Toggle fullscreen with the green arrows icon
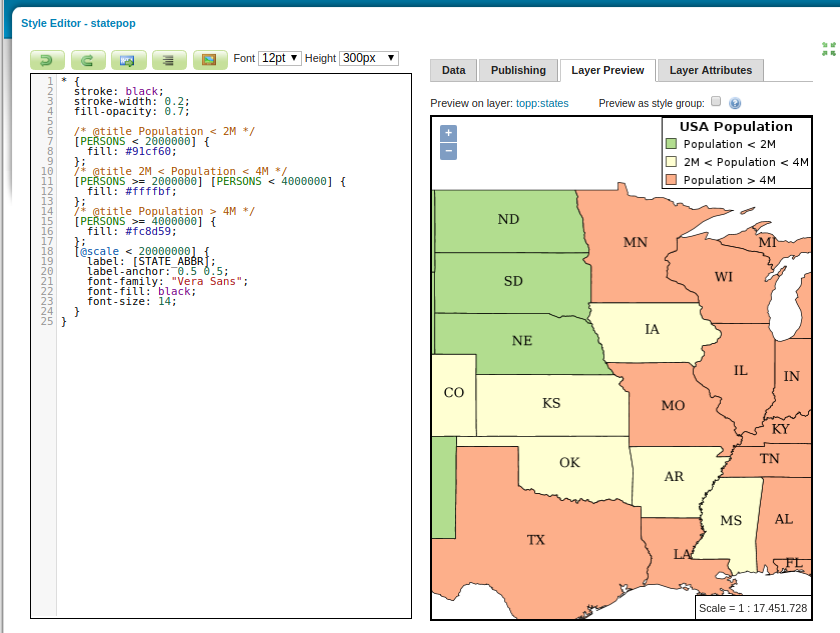Viewport: 840px width, 633px height. [828, 48]
